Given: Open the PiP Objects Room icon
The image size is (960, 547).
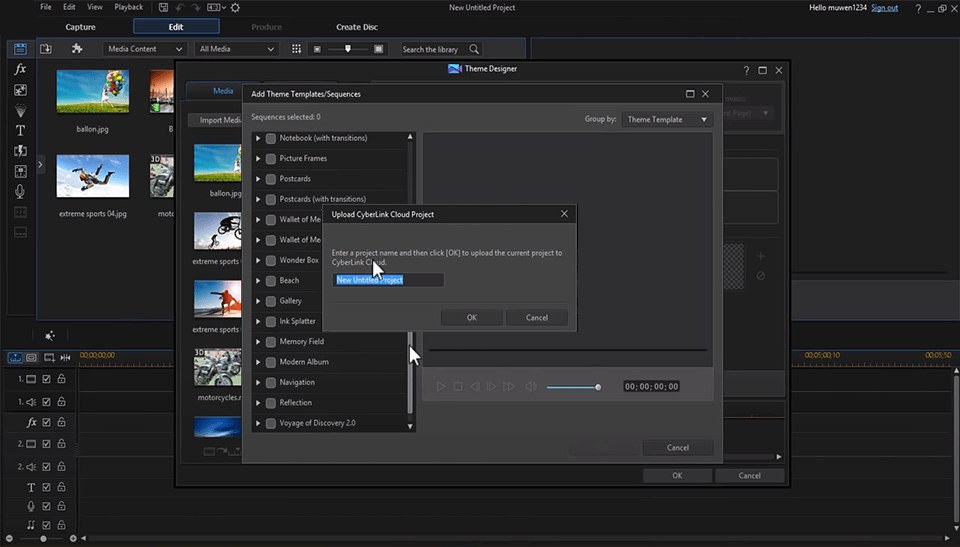Looking at the screenshot, I should [20, 90].
